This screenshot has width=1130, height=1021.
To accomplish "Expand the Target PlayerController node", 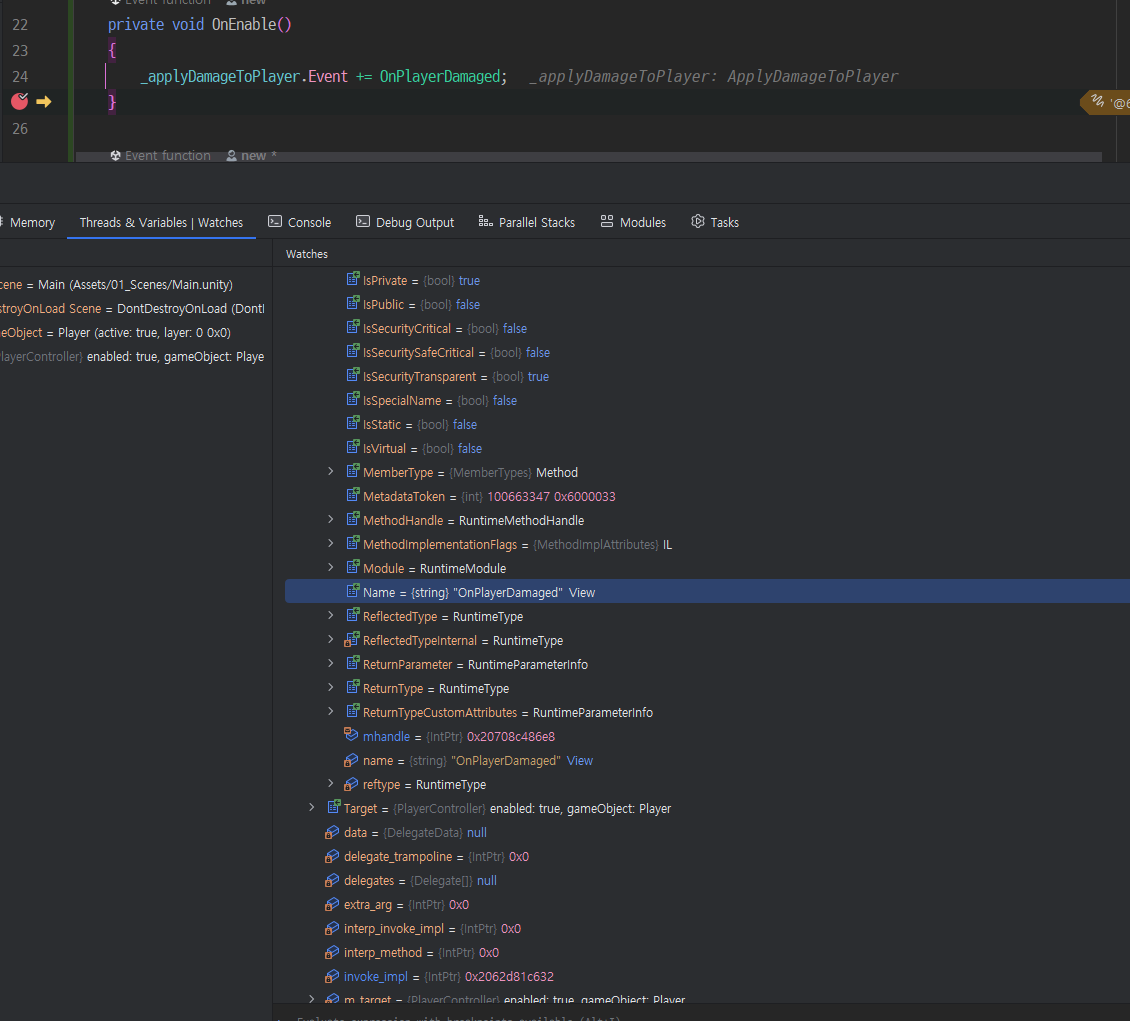I will pyautogui.click(x=311, y=808).
